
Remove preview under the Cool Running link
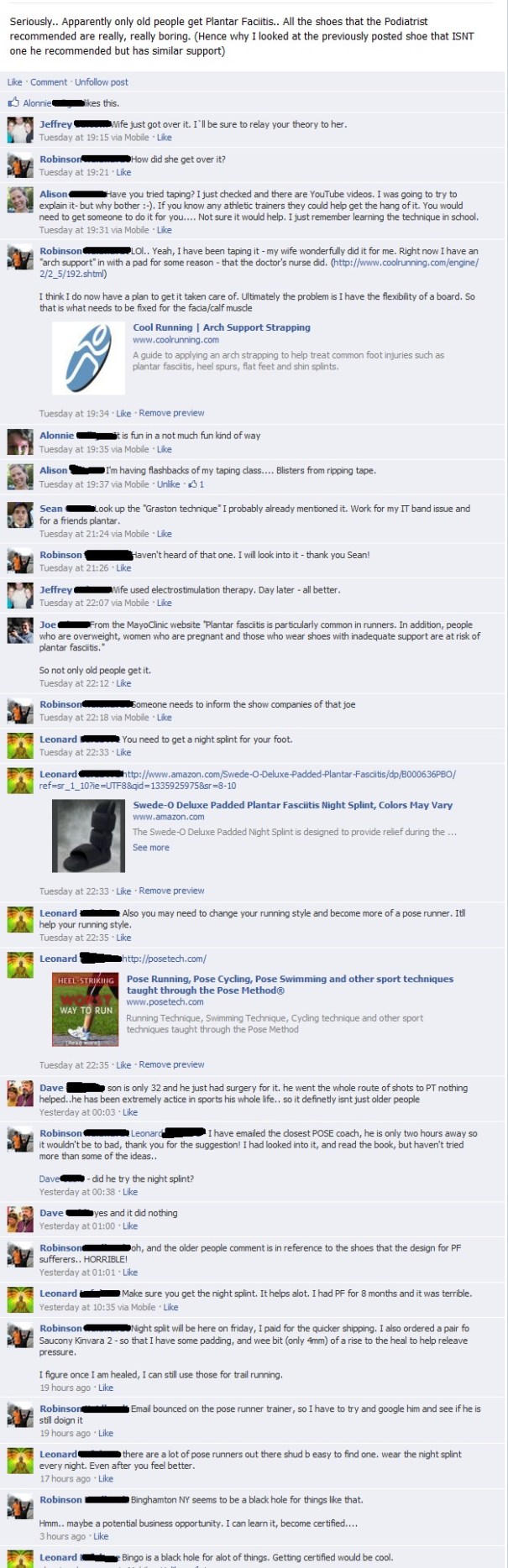click(171, 413)
